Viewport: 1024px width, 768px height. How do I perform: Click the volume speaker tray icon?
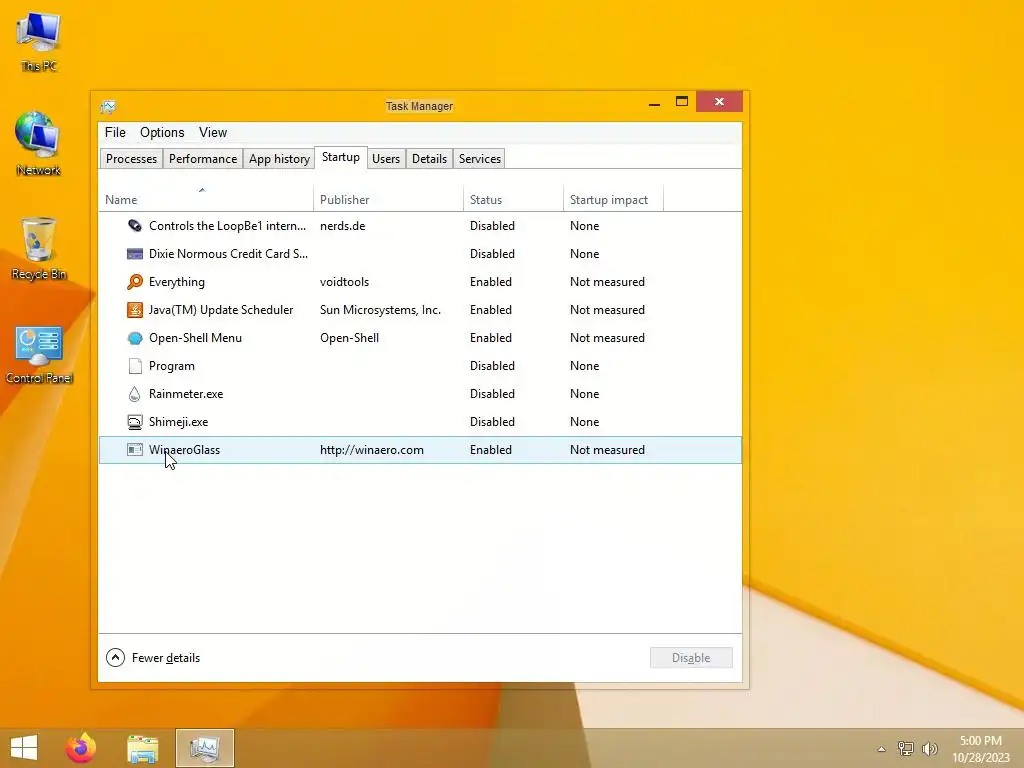tap(929, 748)
